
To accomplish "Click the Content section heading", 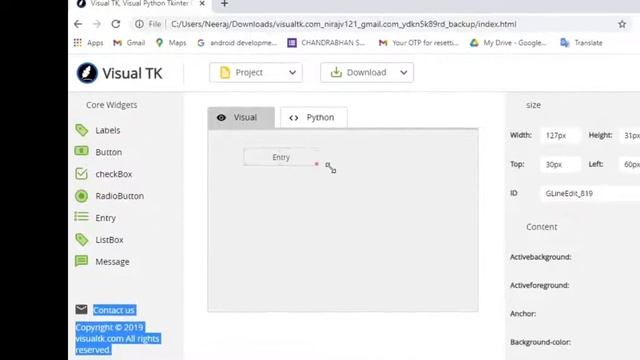I will (541, 227).
